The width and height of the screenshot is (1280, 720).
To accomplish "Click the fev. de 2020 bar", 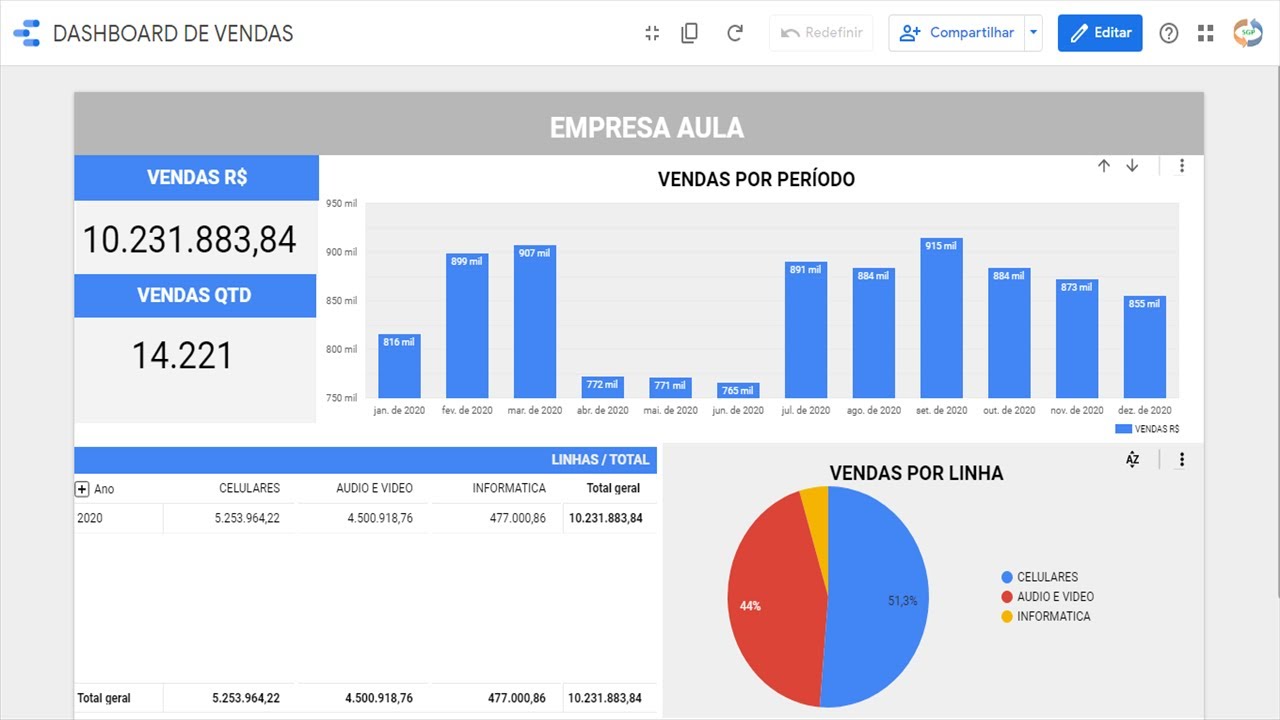I will click(467, 326).
